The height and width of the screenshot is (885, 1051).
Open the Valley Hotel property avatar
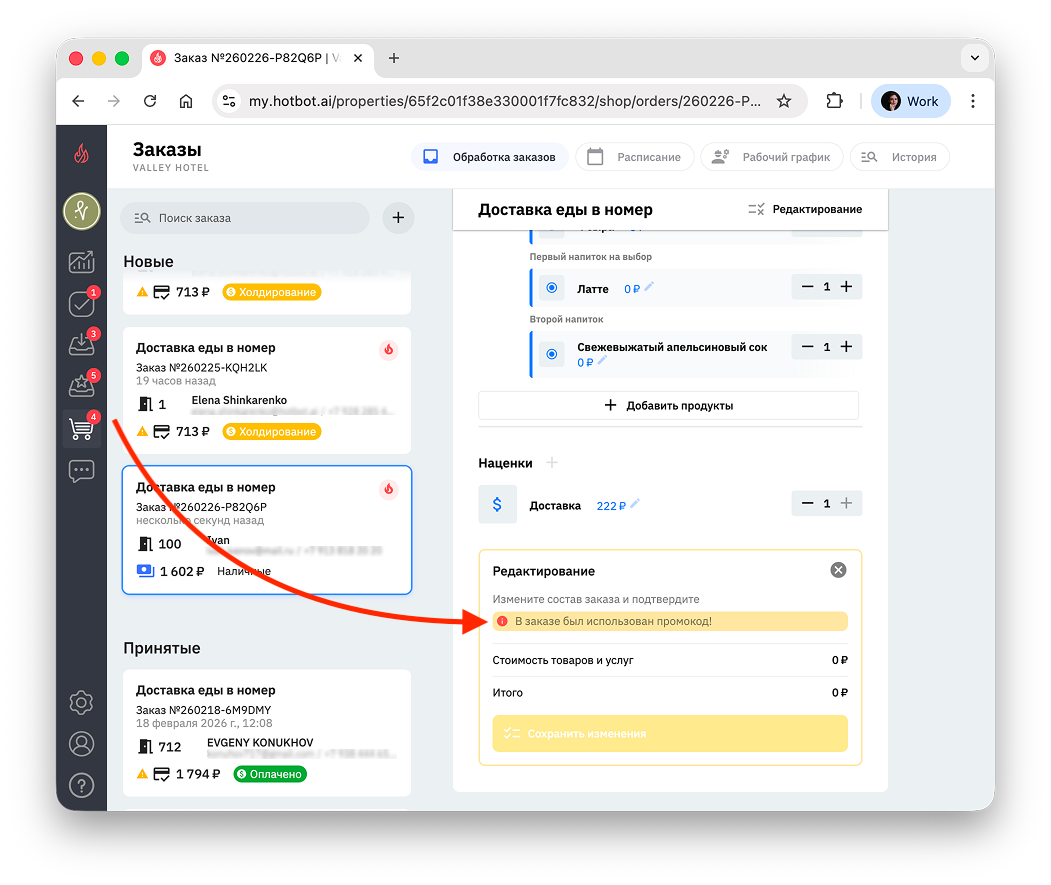point(81,211)
